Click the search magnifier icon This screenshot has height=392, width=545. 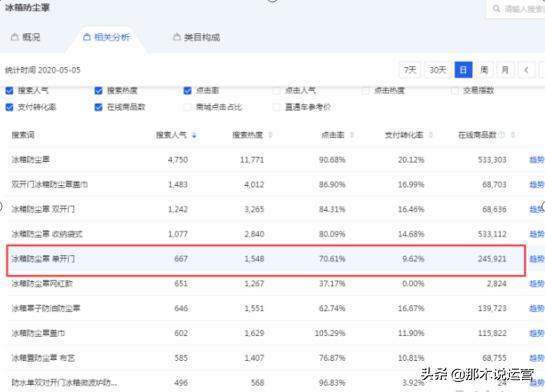(x=496, y=8)
